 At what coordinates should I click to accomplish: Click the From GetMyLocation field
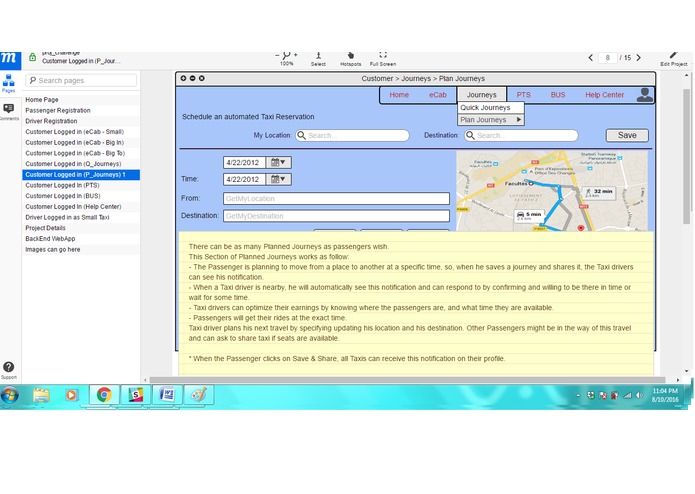coord(336,198)
